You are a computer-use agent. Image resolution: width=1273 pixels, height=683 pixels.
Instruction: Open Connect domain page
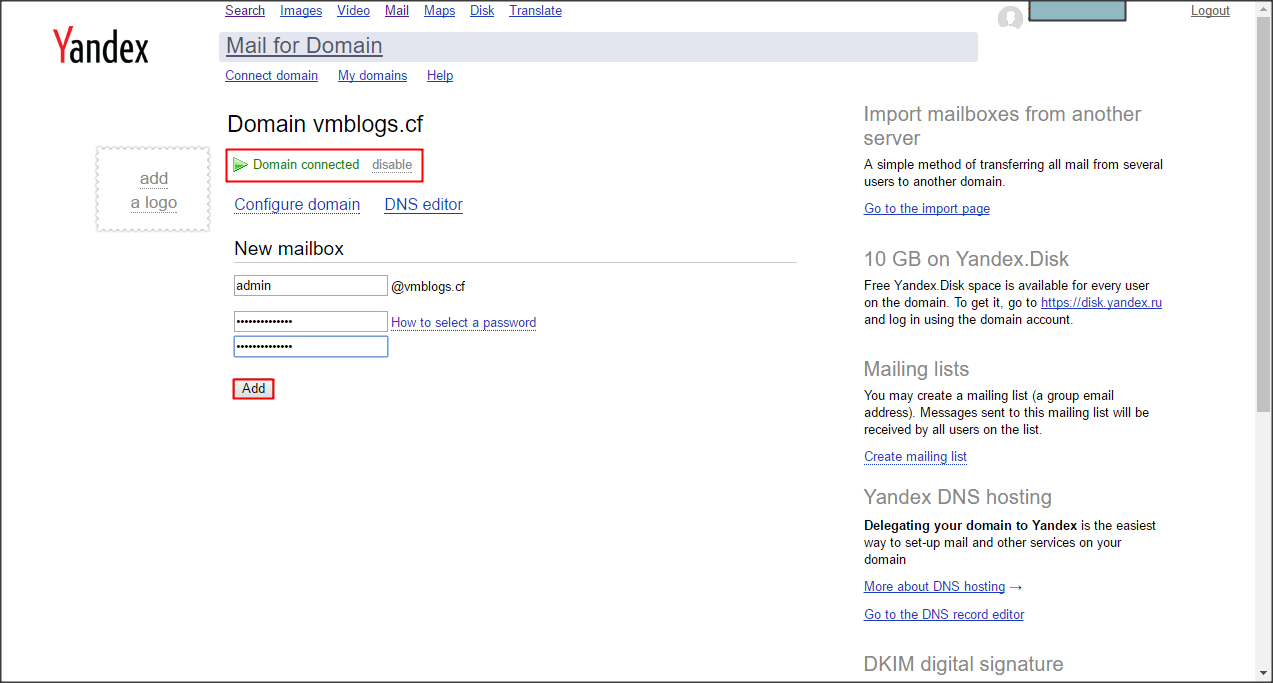271,76
